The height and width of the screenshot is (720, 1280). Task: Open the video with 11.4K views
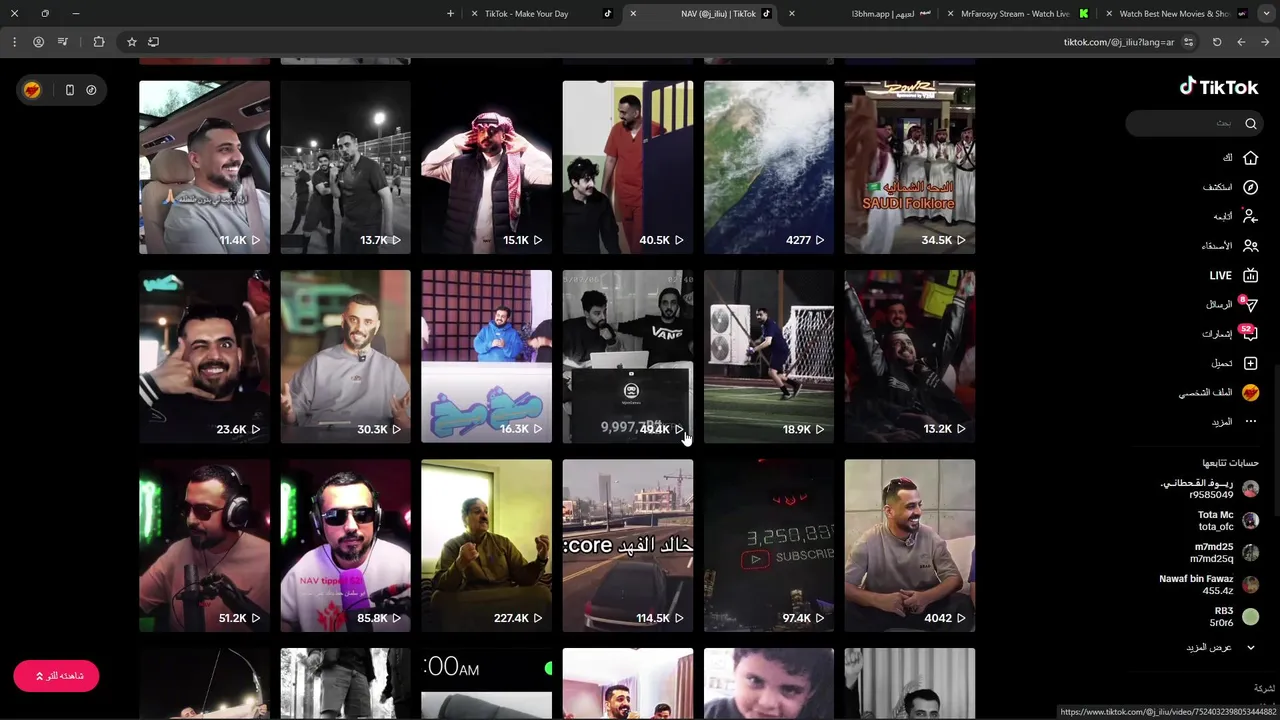(x=204, y=167)
